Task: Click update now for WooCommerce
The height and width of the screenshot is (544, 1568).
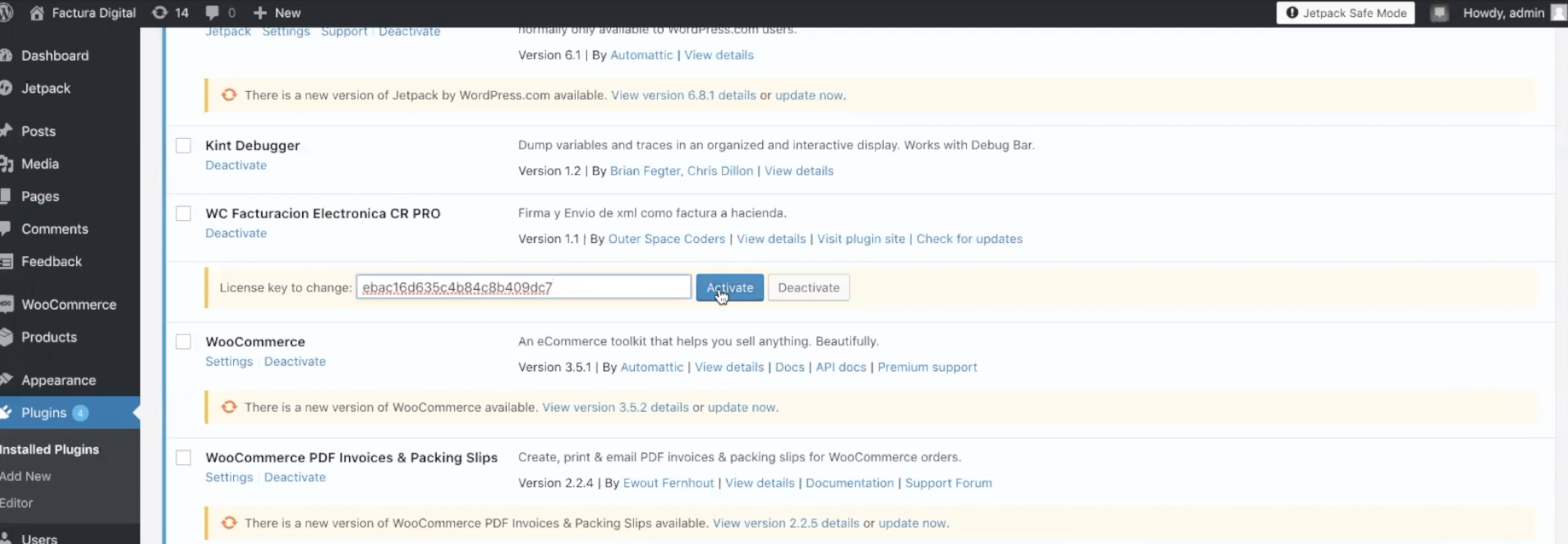Action: coord(742,407)
